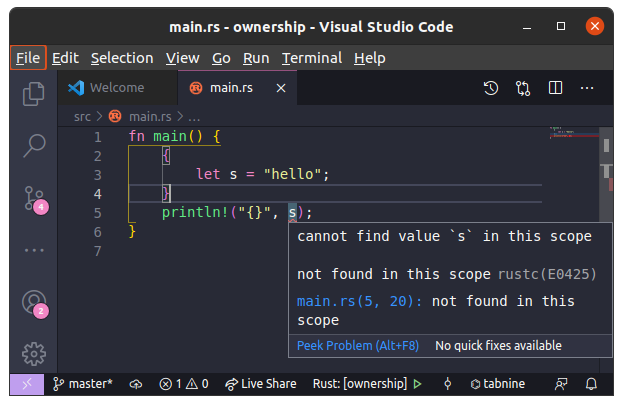Click line number 7 in gutter
Screen dimensions: 623x405
coord(97,251)
